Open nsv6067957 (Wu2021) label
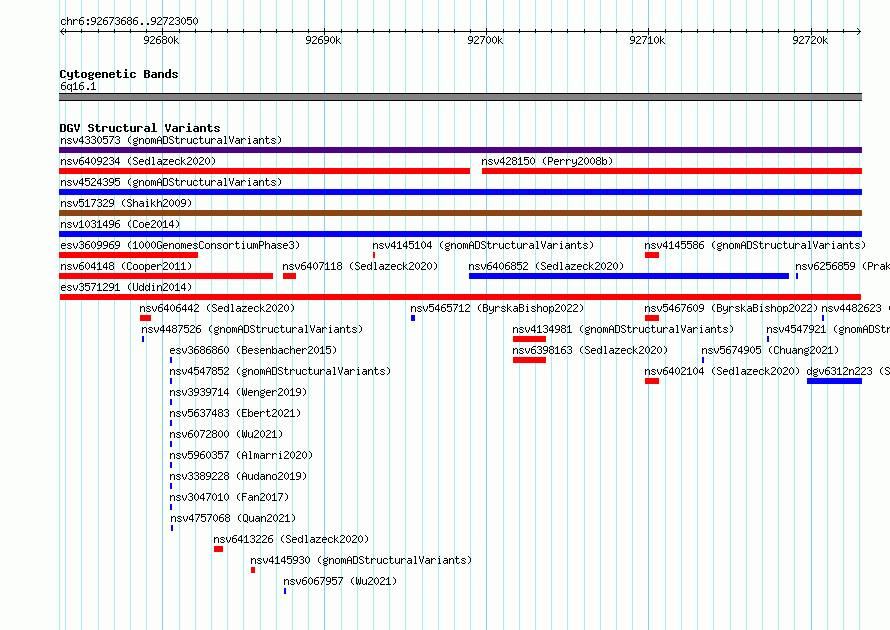 tap(340, 581)
